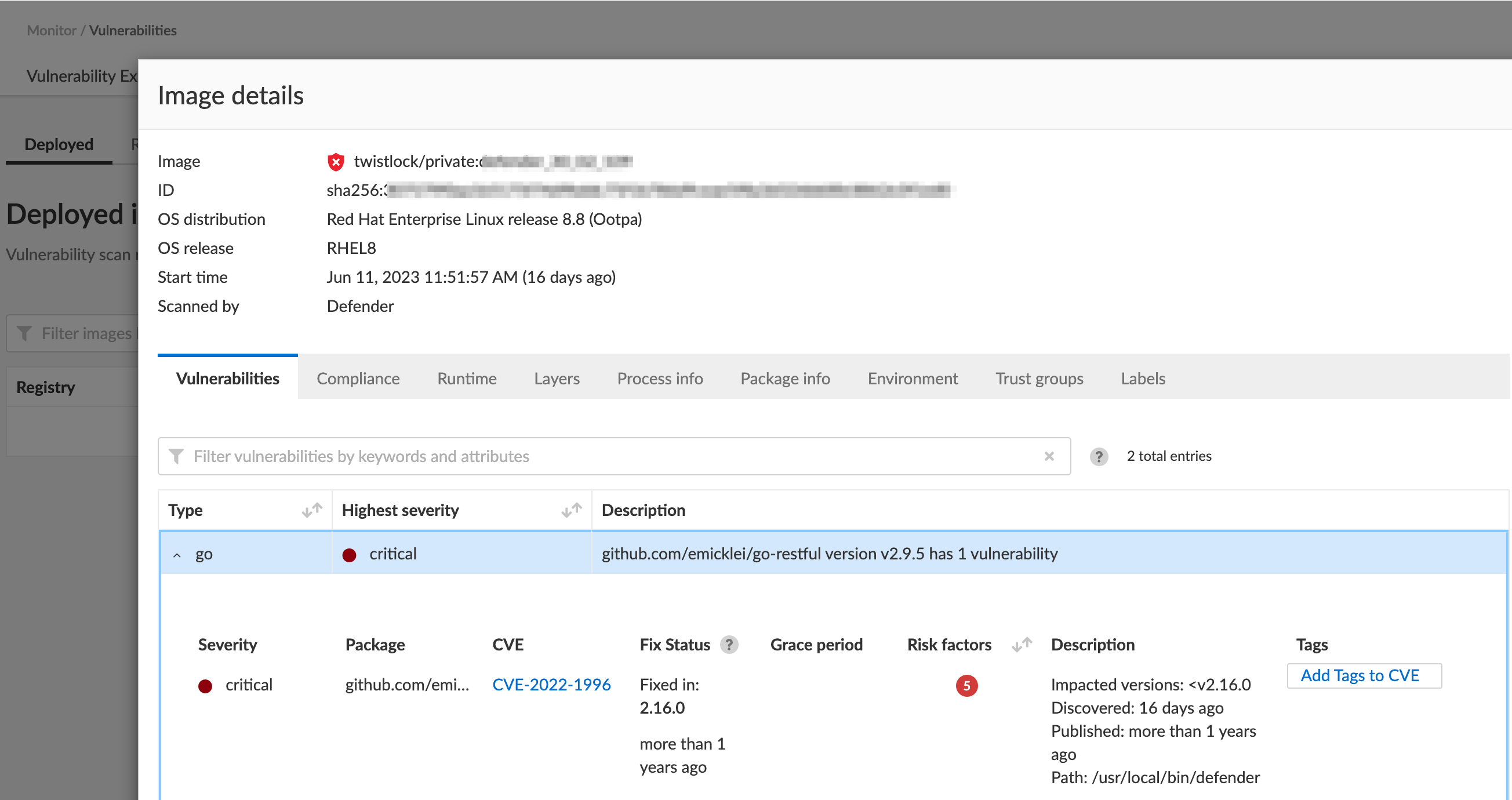Click the Vulnerability Explorer tab behind the panel
Screen dimensions: 1512x800
(x=82, y=76)
